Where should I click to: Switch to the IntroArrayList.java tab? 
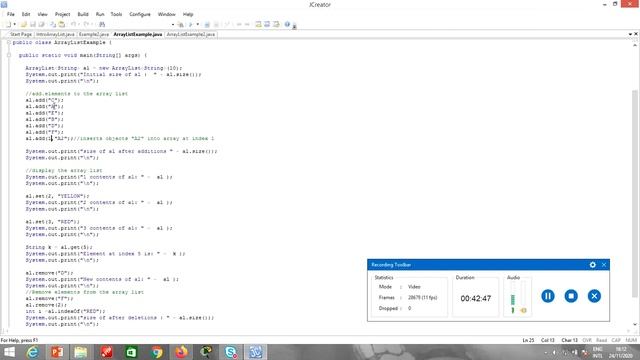tap(55, 34)
